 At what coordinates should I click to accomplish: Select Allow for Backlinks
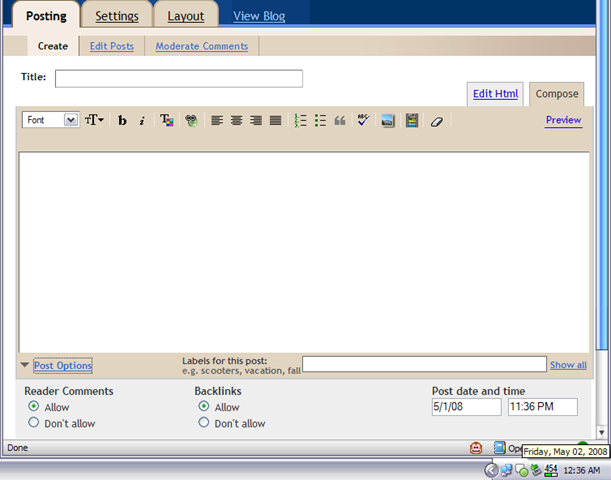[203, 406]
